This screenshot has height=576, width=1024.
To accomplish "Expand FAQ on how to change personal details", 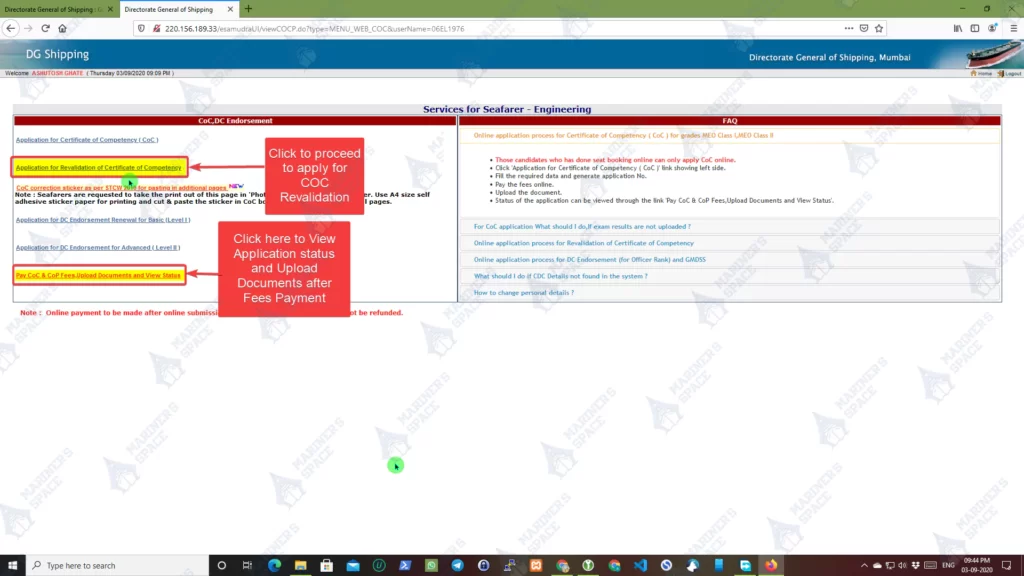I will pyautogui.click(x=524, y=293).
